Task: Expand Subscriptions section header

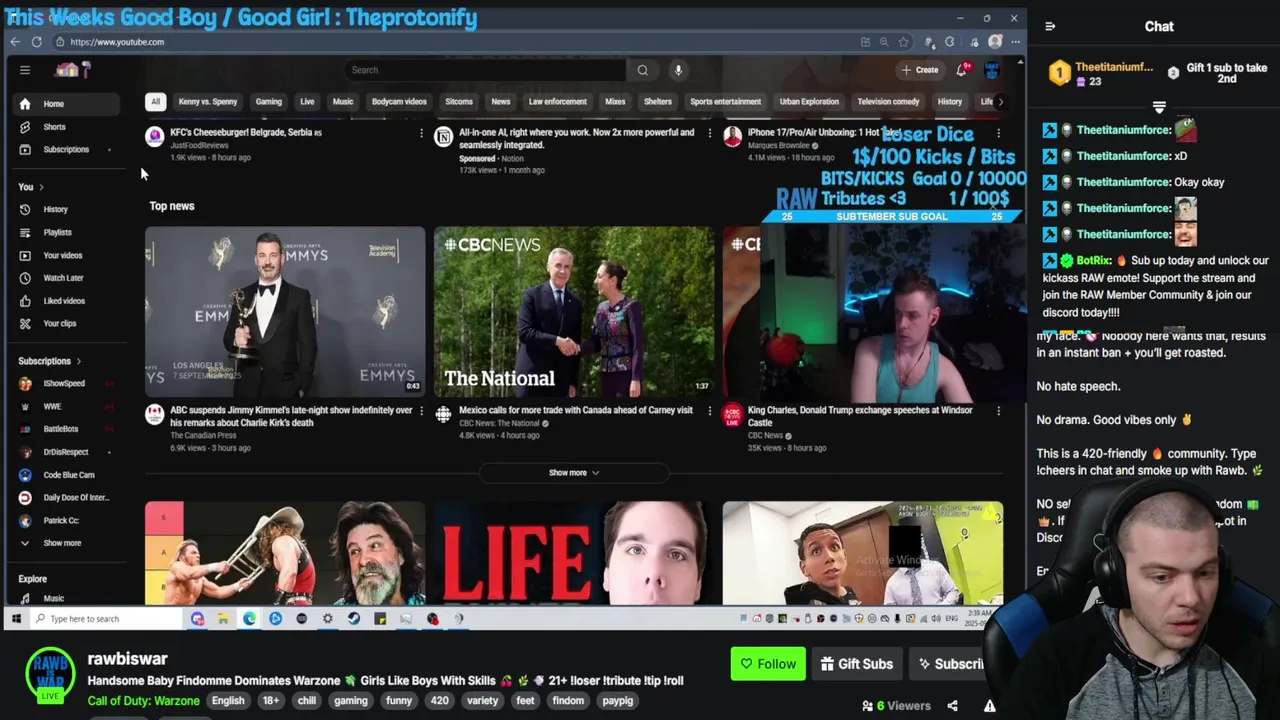Action: (x=49, y=361)
